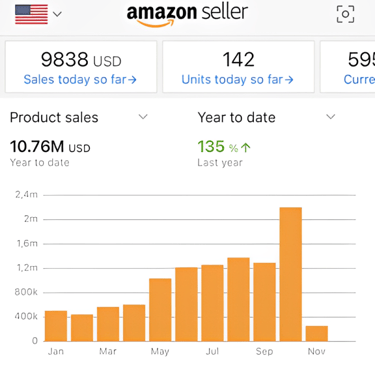375x371 pixels.
Task: Select the September sales bar
Action: click(265, 302)
